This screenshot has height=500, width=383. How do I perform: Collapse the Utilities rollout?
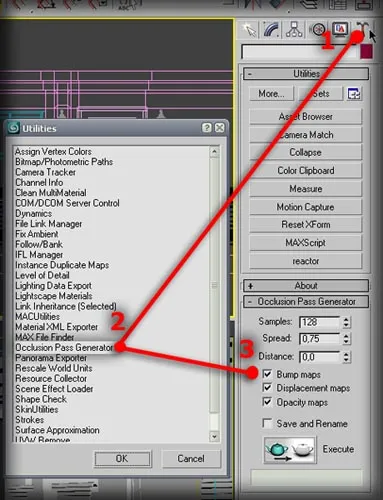coord(306,74)
